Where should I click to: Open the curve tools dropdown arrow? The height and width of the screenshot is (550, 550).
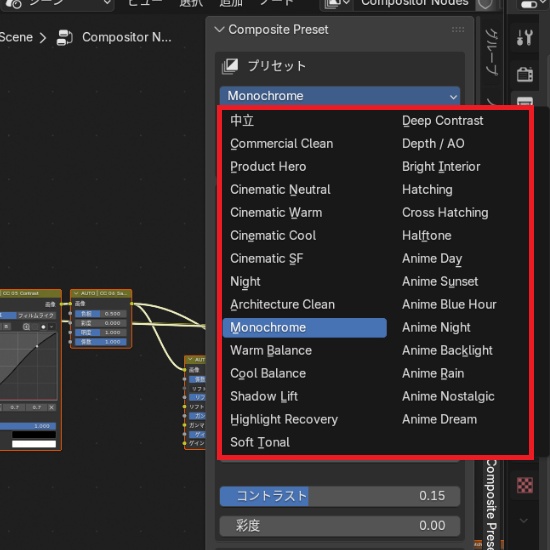[52, 327]
